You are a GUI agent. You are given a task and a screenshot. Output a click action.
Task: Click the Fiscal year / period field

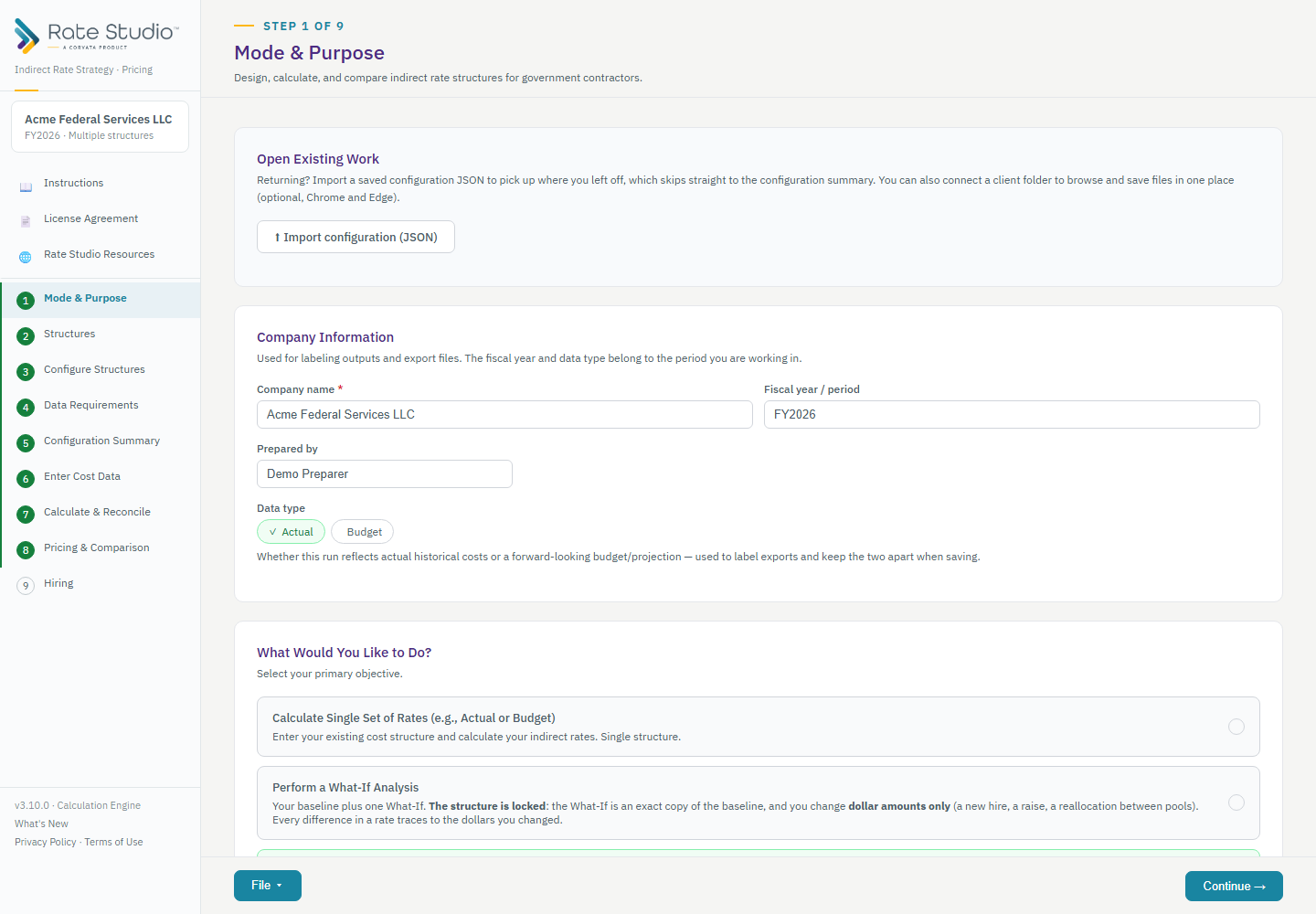tap(1012, 414)
